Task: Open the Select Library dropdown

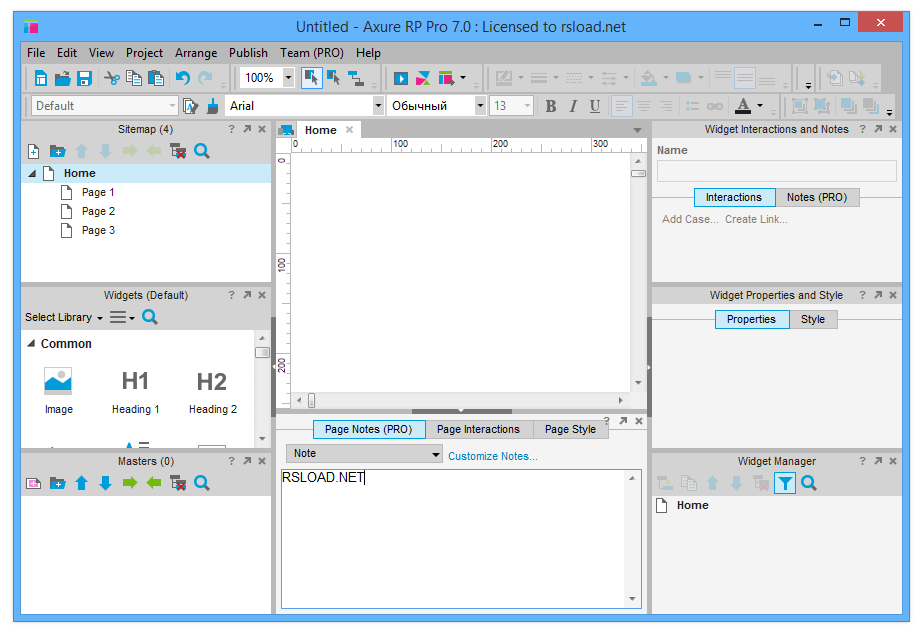Action: tap(64, 317)
